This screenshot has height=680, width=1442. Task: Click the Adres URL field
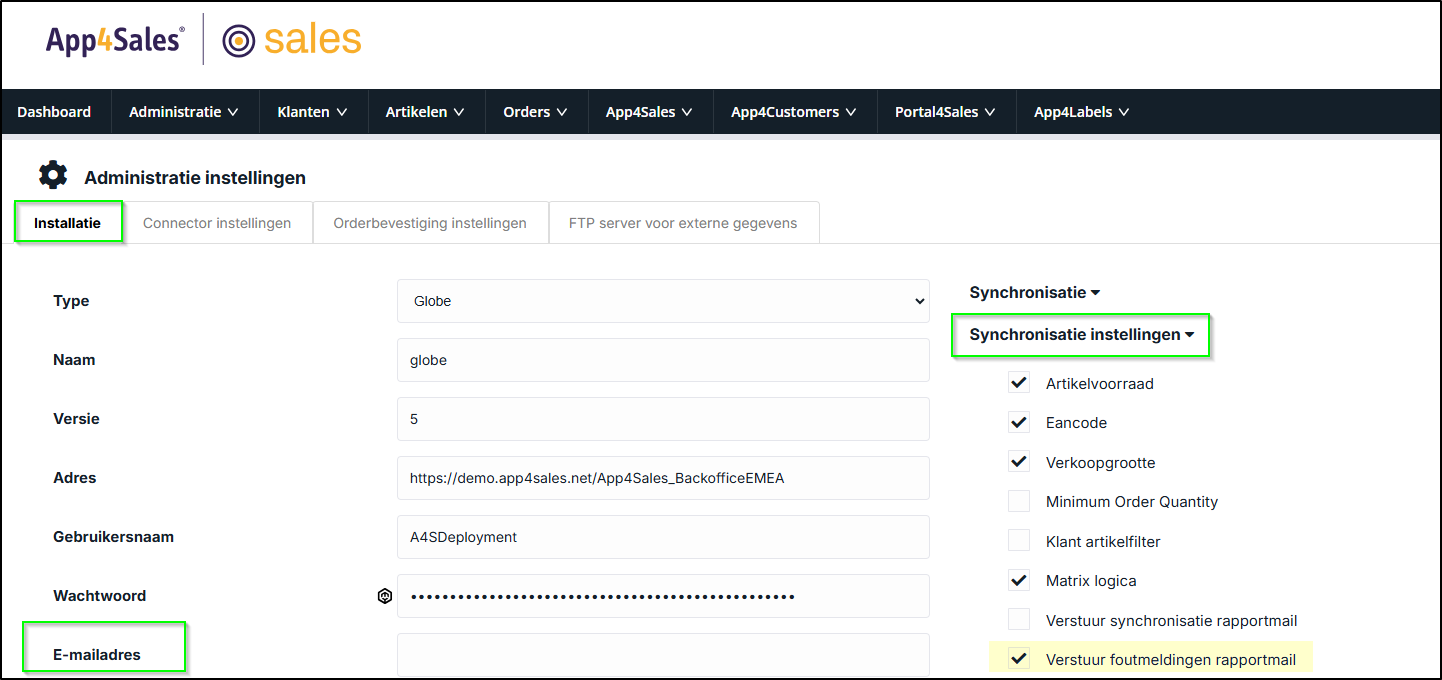[x=663, y=478]
